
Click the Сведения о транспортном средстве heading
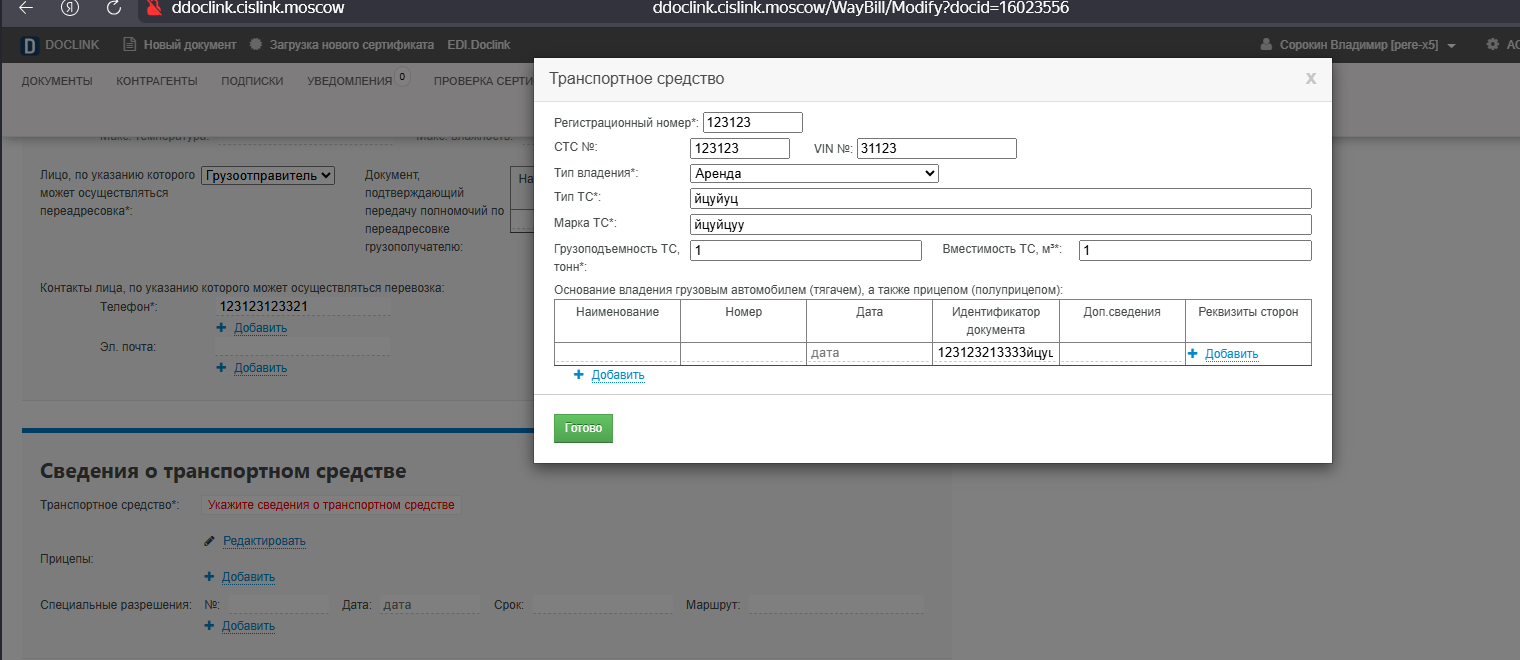[223, 471]
